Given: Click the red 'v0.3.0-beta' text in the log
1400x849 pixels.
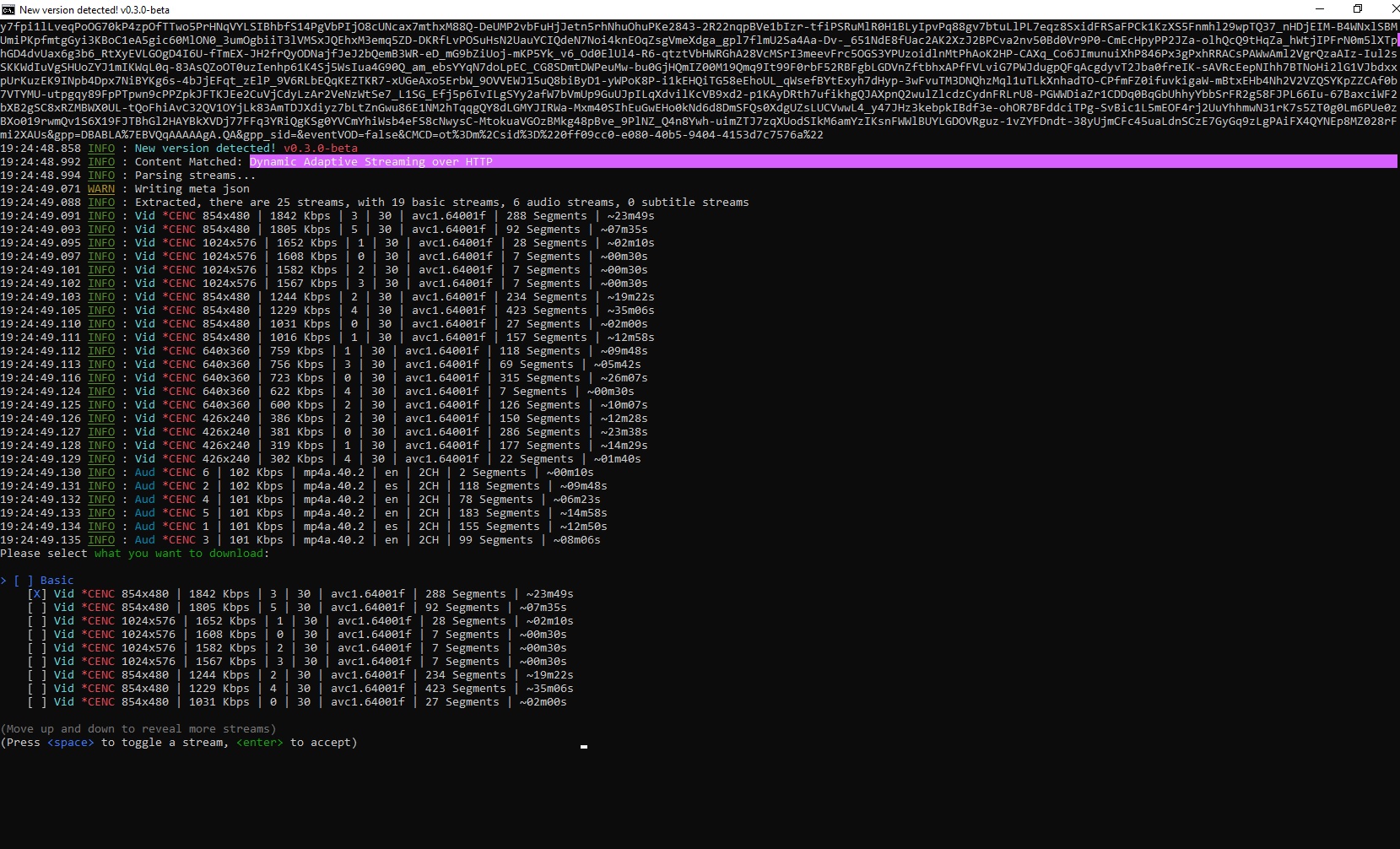Looking at the screenshot, I should tap(321, 149).
